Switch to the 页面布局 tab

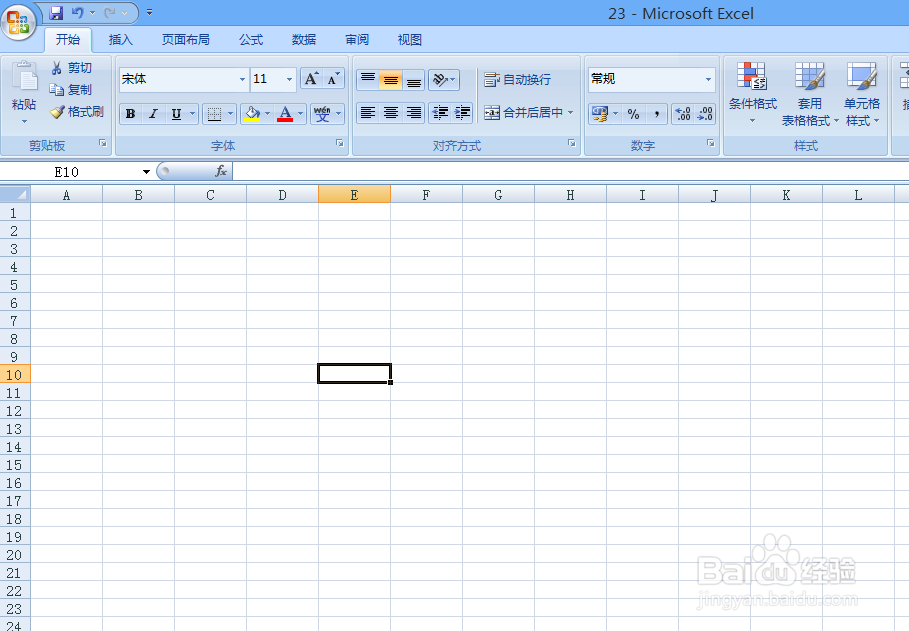coord(186,39)
